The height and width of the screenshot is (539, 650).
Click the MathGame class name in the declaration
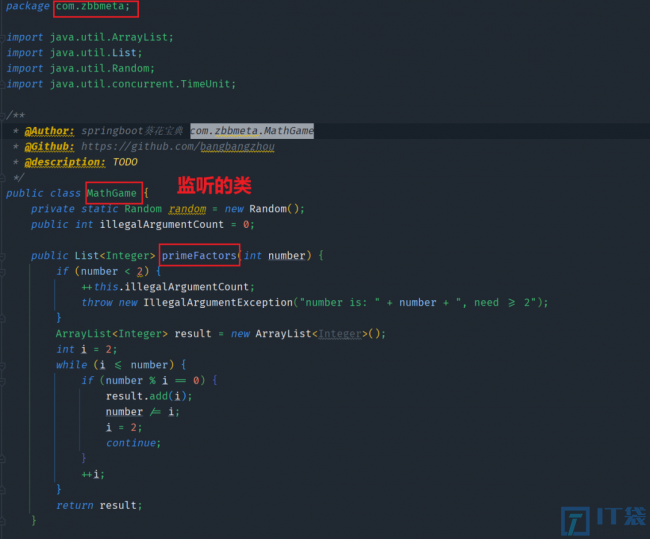[x=112, y=193]
